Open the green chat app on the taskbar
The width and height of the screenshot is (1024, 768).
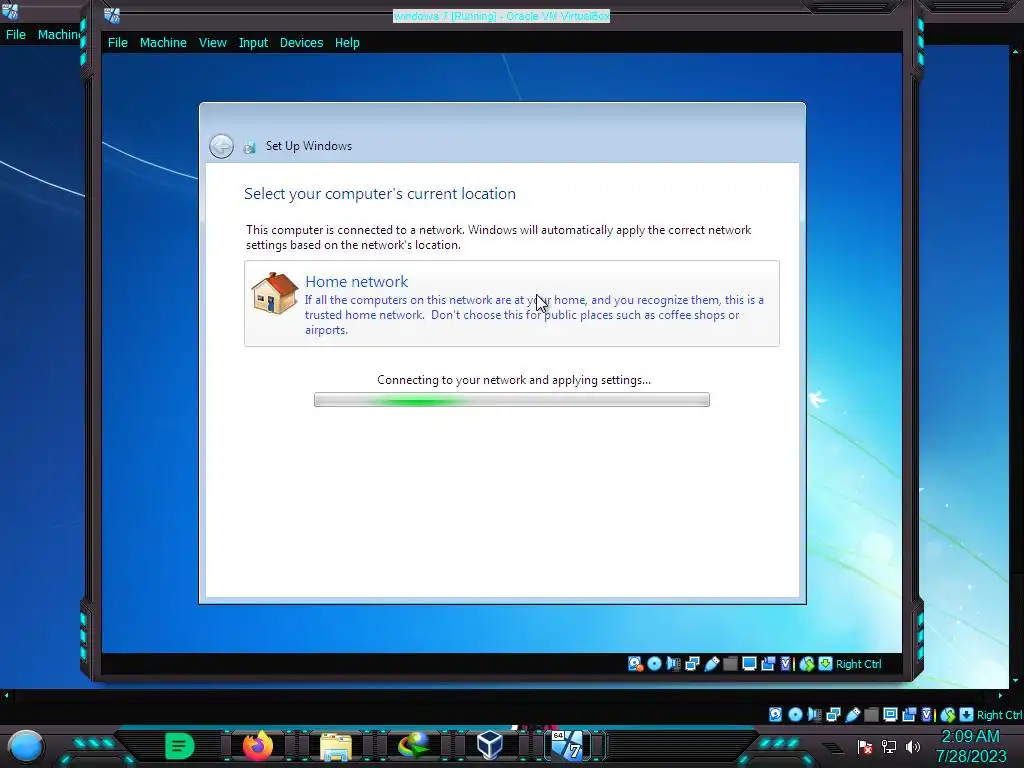point(180,746)
